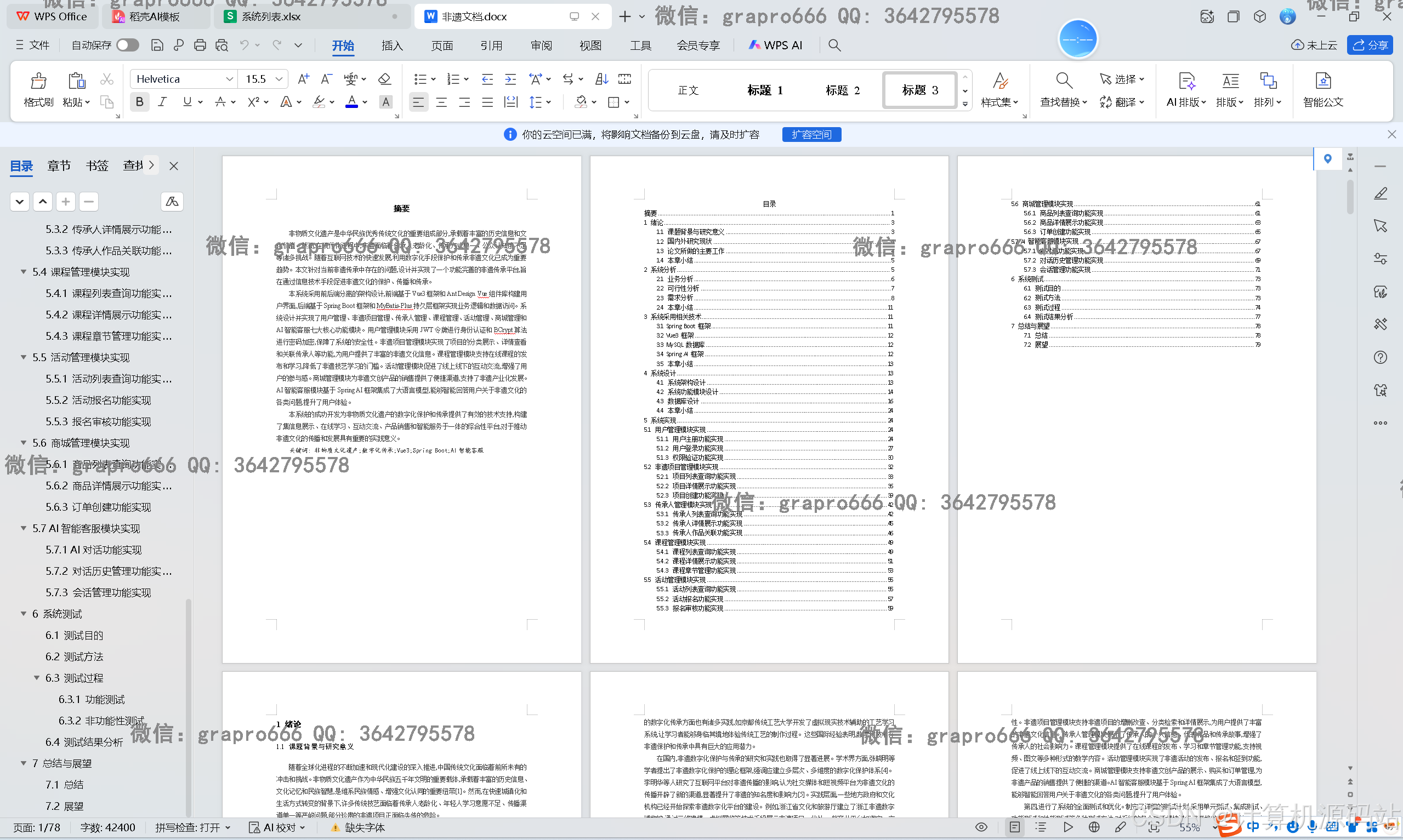Select 6.1 测试目的 in the outline
Viewport: 1403px width, 840px height.
(x=74, y=635)
